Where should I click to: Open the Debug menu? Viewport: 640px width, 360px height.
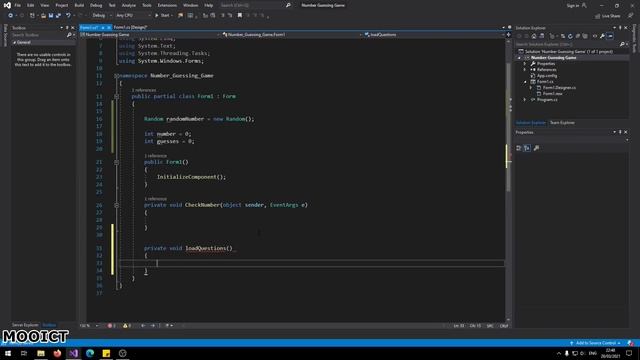point(96,5)
